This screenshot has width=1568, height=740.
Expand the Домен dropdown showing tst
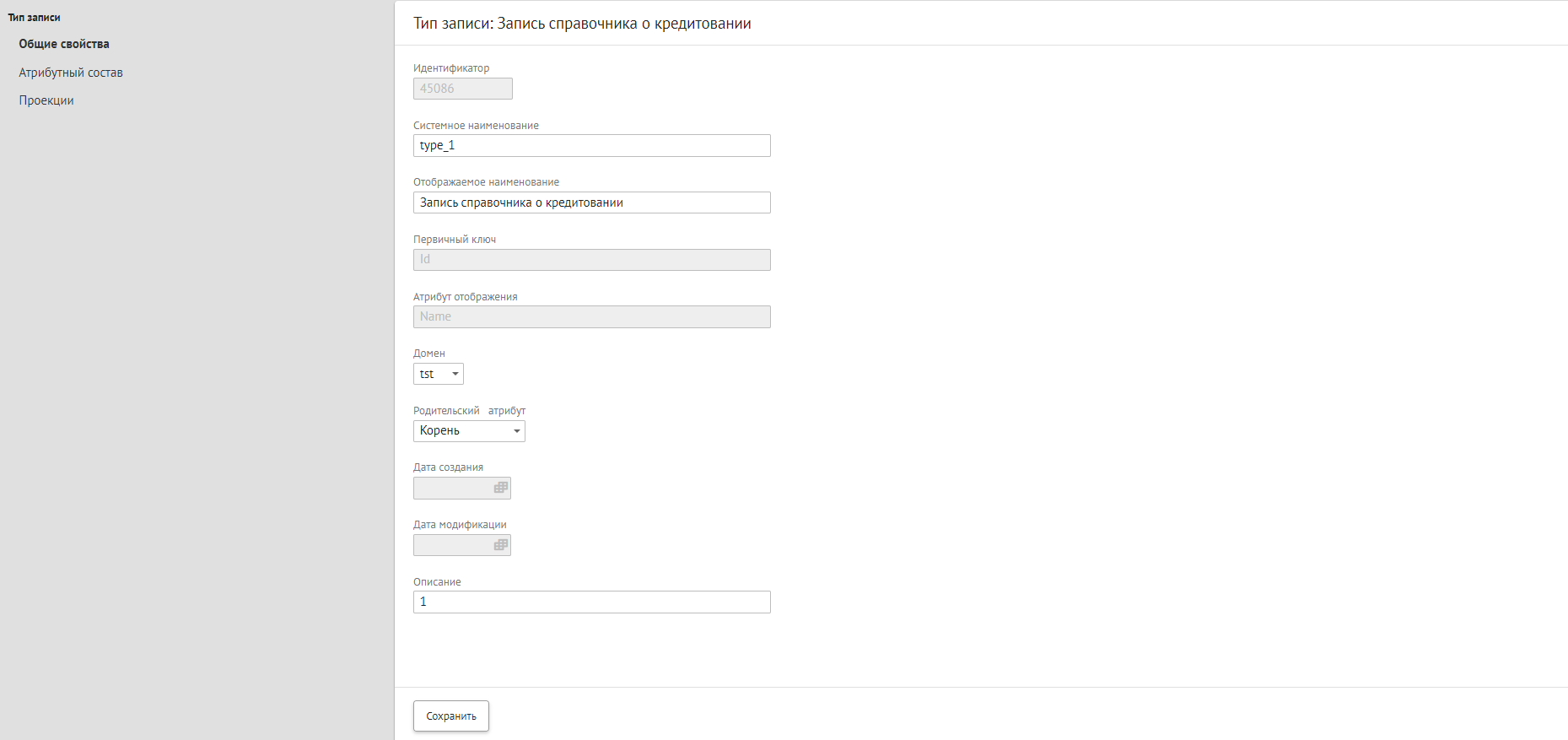439,374
